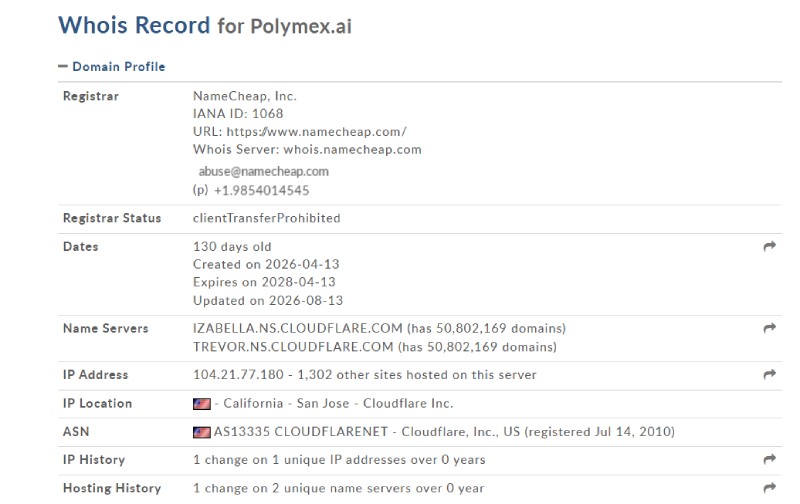Open share arrow in Dates row

click(x=769, y=246)
